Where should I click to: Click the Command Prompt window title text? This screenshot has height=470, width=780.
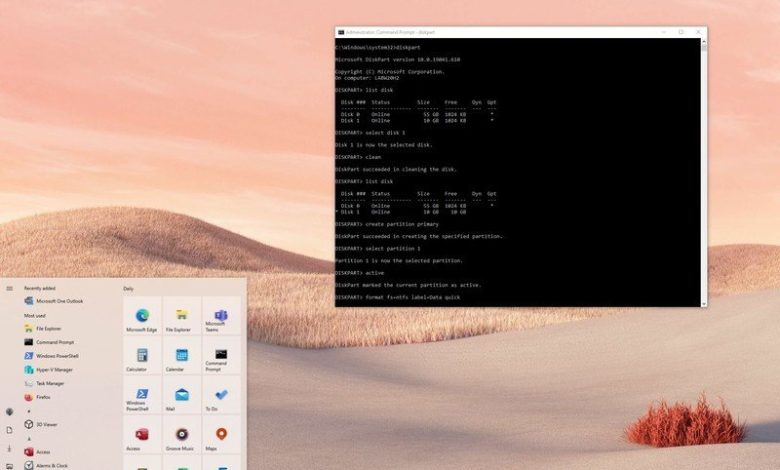pyautogui.click(x=390, y=32)
